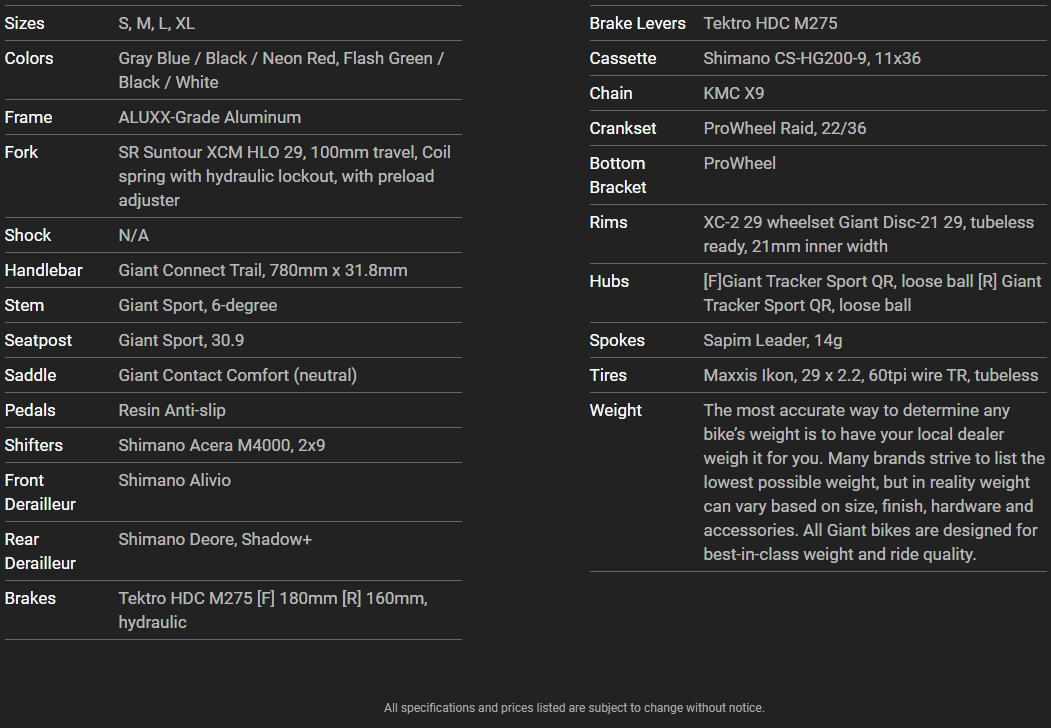Select the 'Front Derailleur' label
The image size is (1051, 728).
pos(40,492)
